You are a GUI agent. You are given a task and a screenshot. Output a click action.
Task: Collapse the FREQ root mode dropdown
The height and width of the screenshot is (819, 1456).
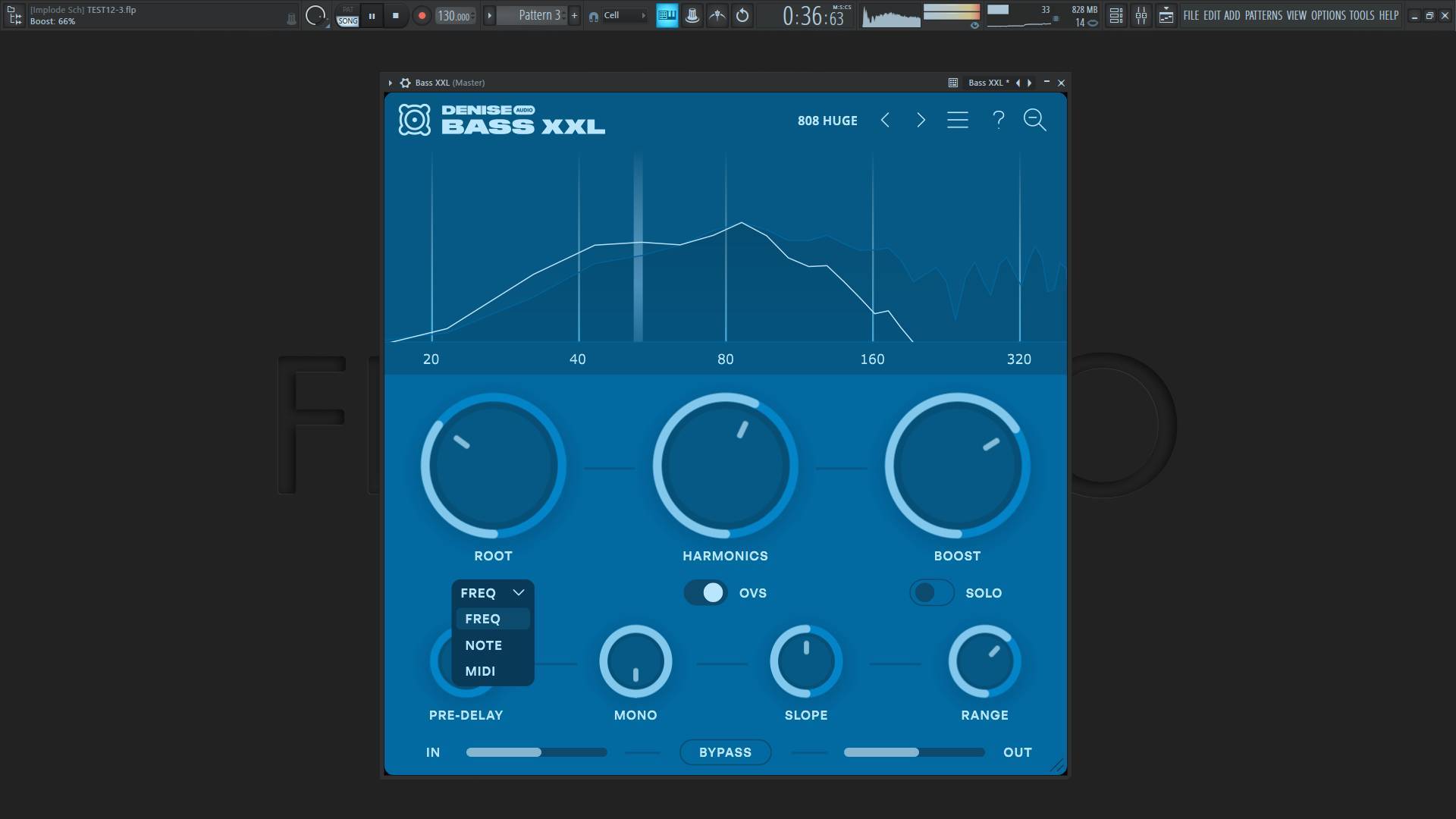coord(493,593)
